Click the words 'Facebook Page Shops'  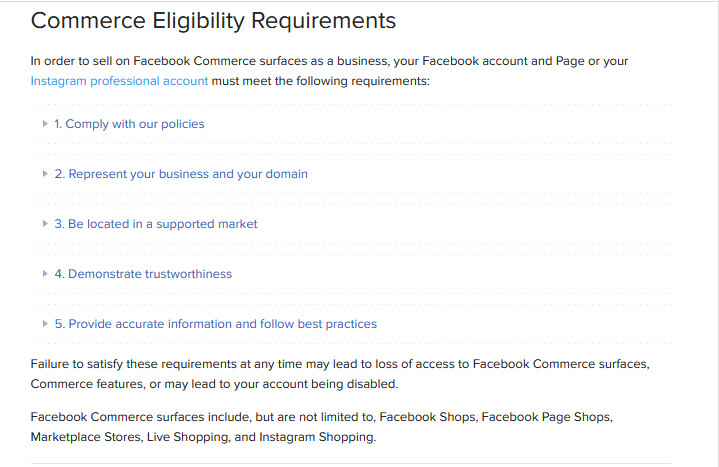pos(546,417)
